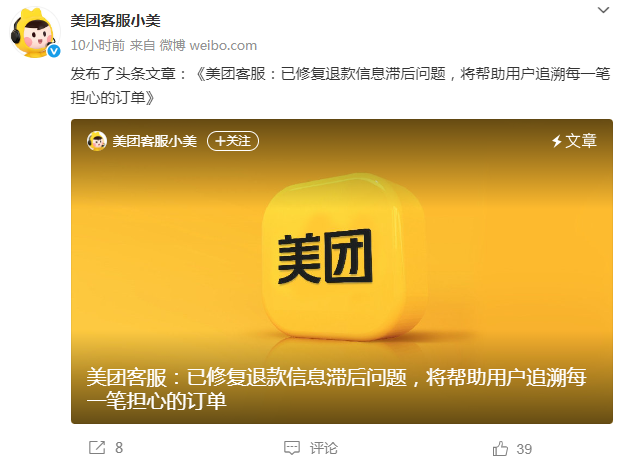
Task: Open the 10小时前 post timestamp link
Action: (98, 45)
